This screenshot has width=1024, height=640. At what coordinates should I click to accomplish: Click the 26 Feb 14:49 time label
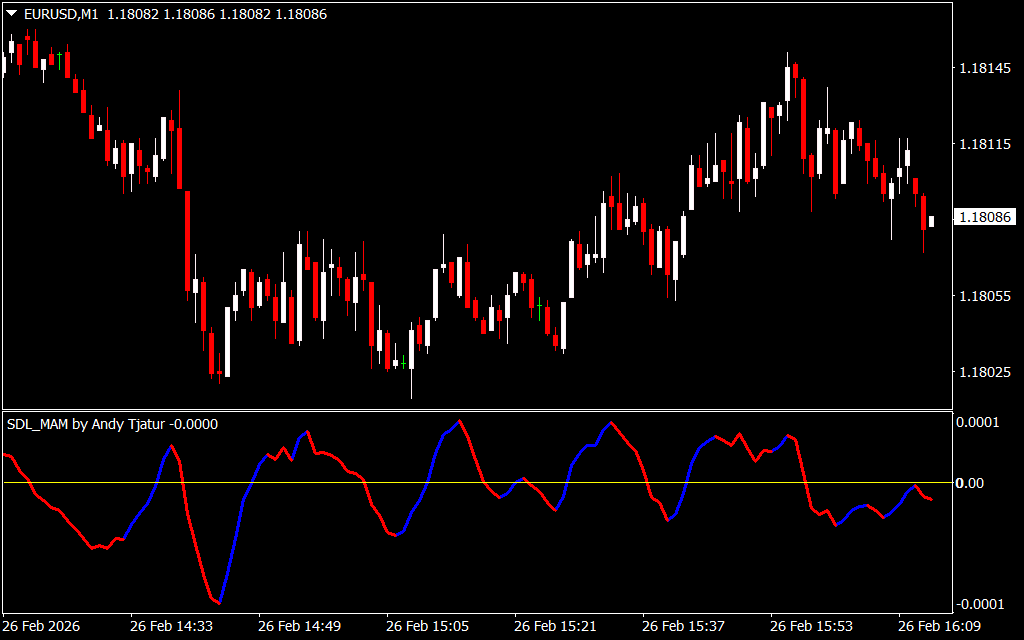click(x=299, y=626)
